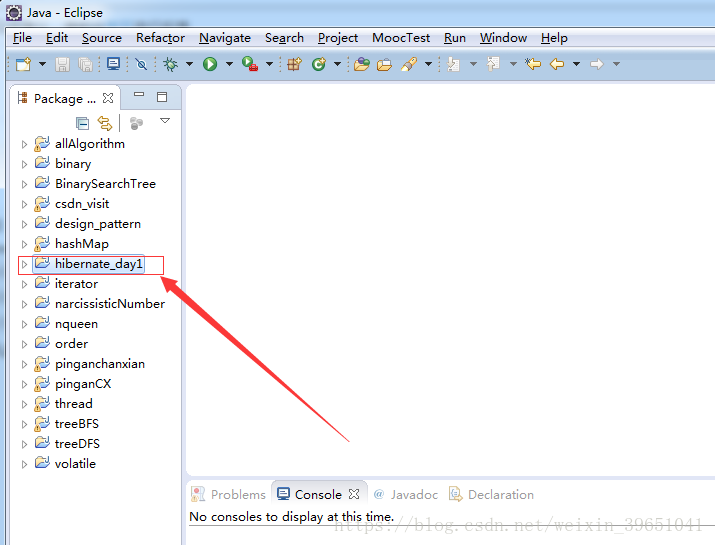The image size is (715, 545).
Task: Open the Search menu
Action: point(285,38)
